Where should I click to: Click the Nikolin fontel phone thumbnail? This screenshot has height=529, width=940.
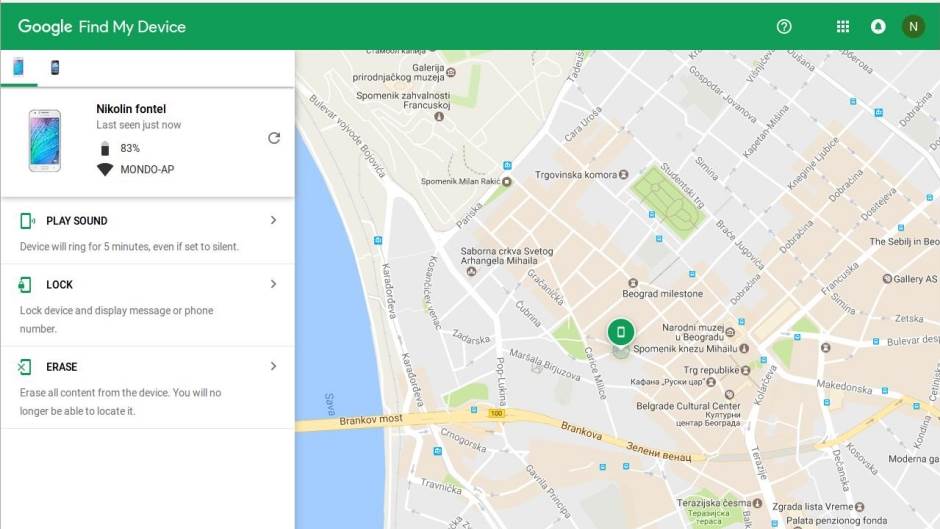coord(45,142)
